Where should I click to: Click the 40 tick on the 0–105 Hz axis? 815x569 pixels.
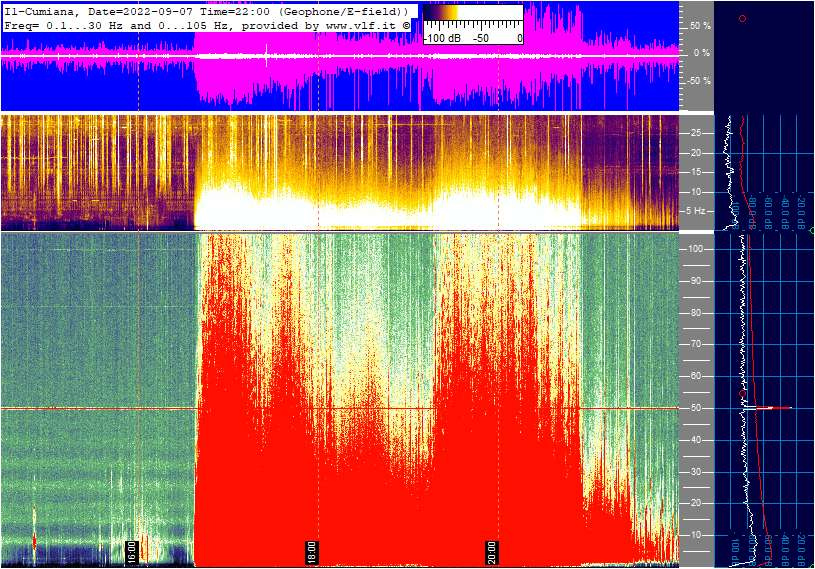(x=695, y=440)
